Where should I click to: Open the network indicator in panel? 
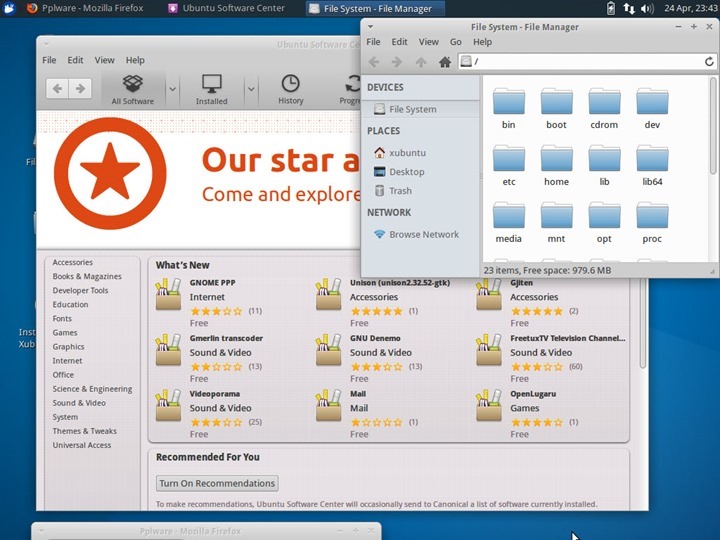tap(629, 8)
